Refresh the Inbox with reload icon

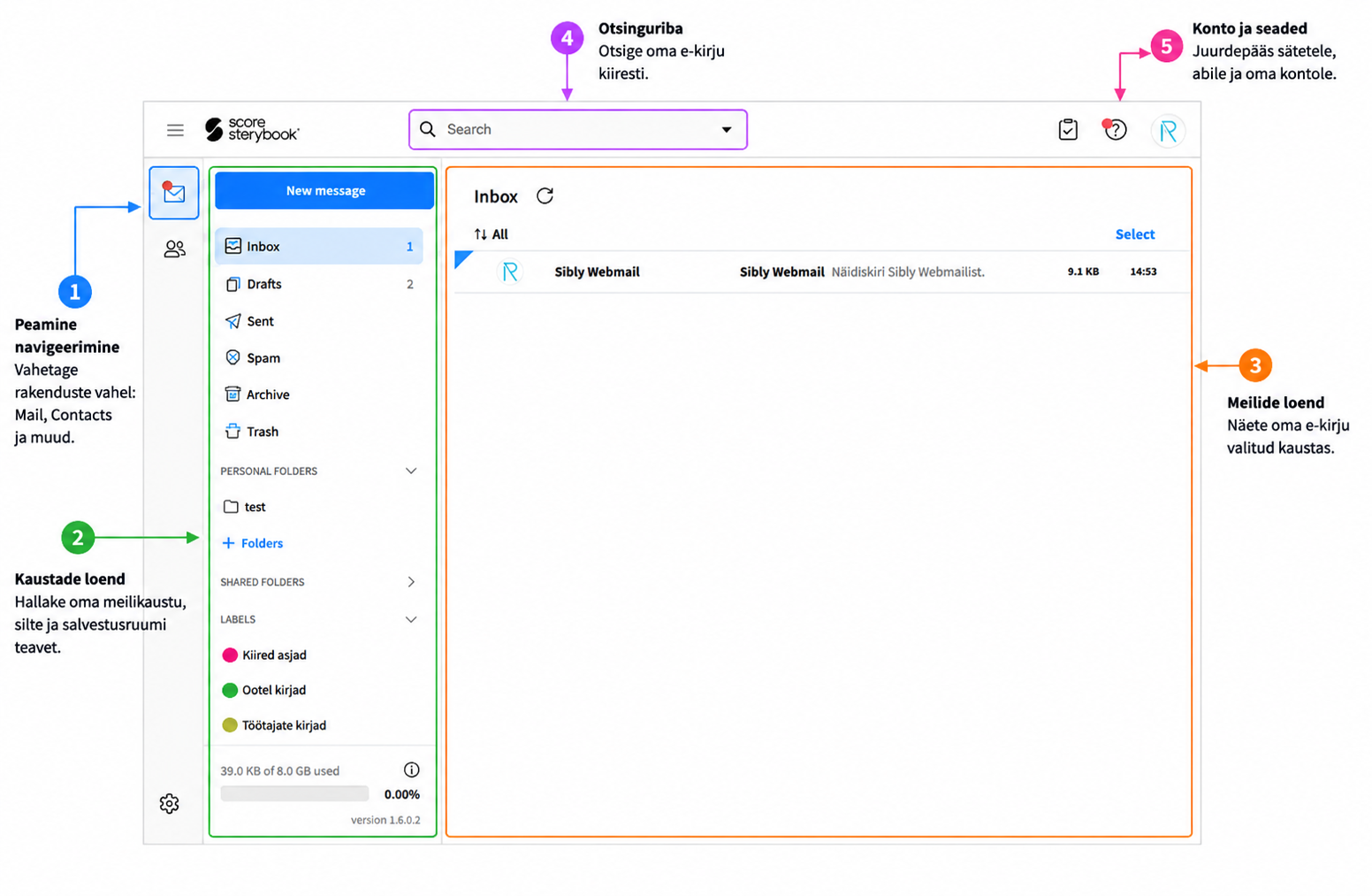(x=545, y=195)
